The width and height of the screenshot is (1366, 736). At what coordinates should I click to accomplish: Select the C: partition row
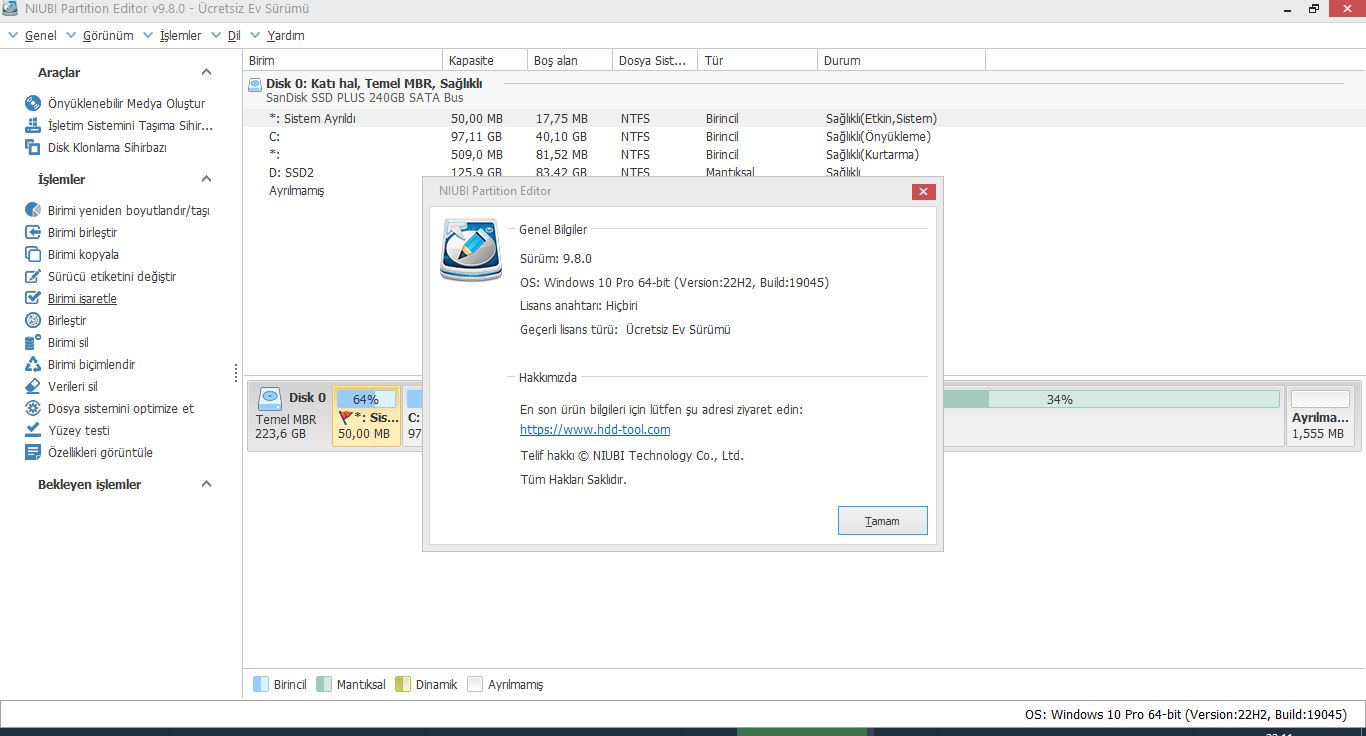pyautogui.click(x=804, y=136)
